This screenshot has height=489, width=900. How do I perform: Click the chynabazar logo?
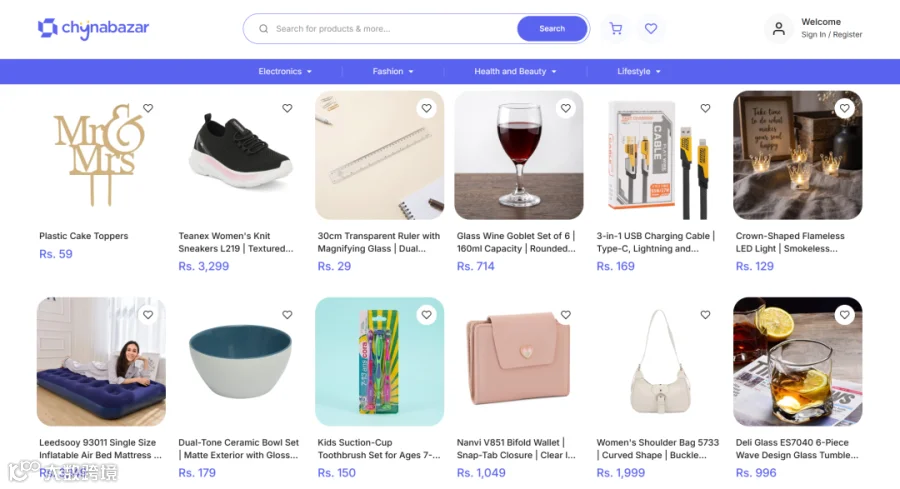94,28
